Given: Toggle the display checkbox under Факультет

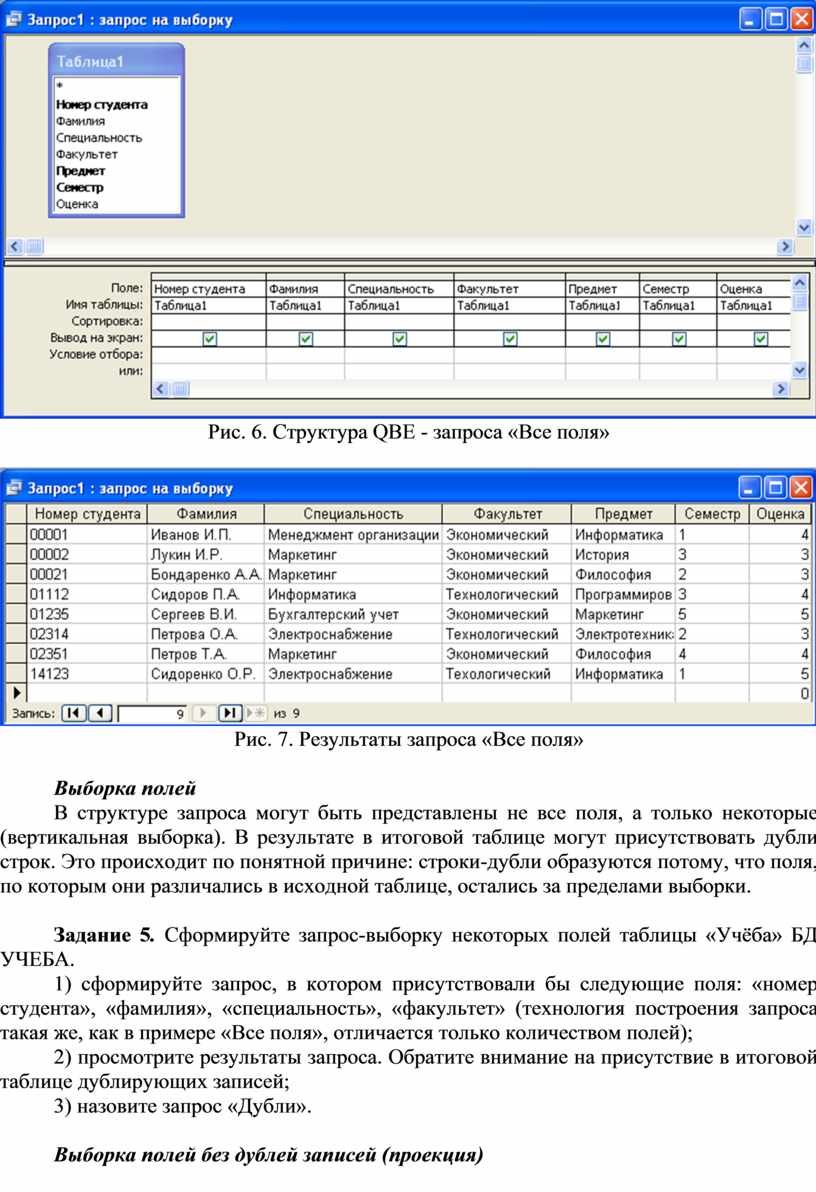Looking at the screenshot, I should click(x=510, y=339).
